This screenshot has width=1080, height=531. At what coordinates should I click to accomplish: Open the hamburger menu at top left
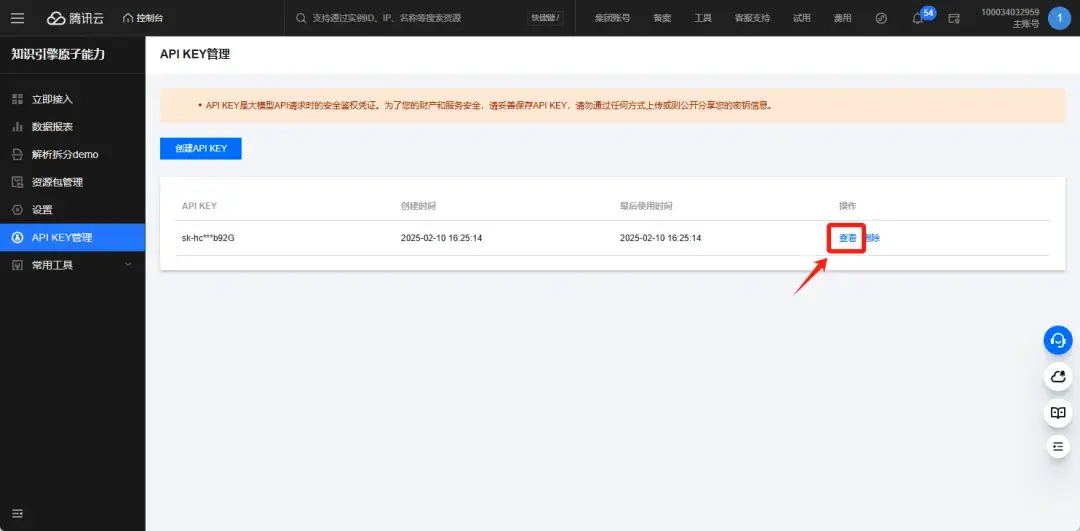17,19
